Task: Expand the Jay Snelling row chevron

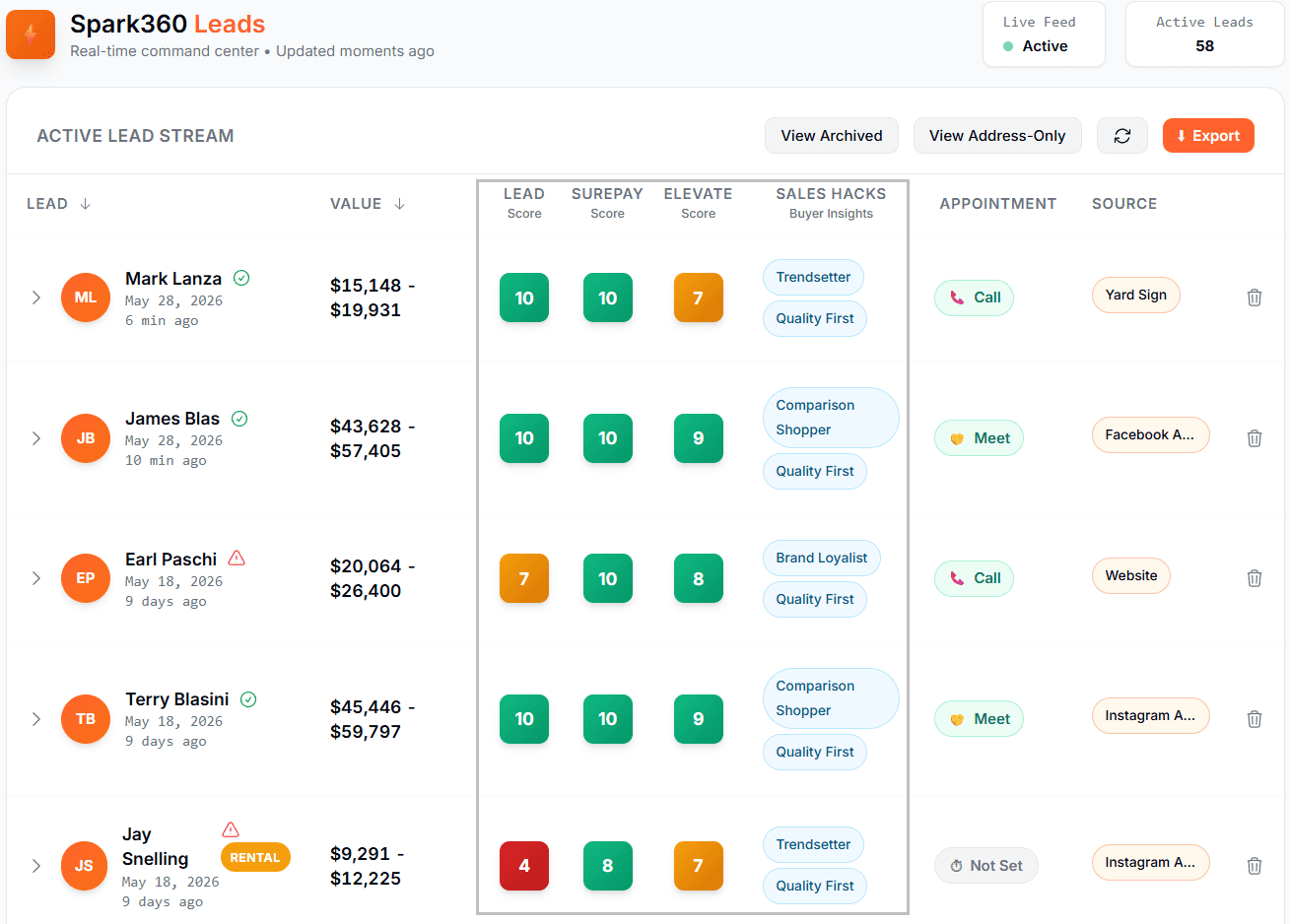Action: tap(36, 866)
